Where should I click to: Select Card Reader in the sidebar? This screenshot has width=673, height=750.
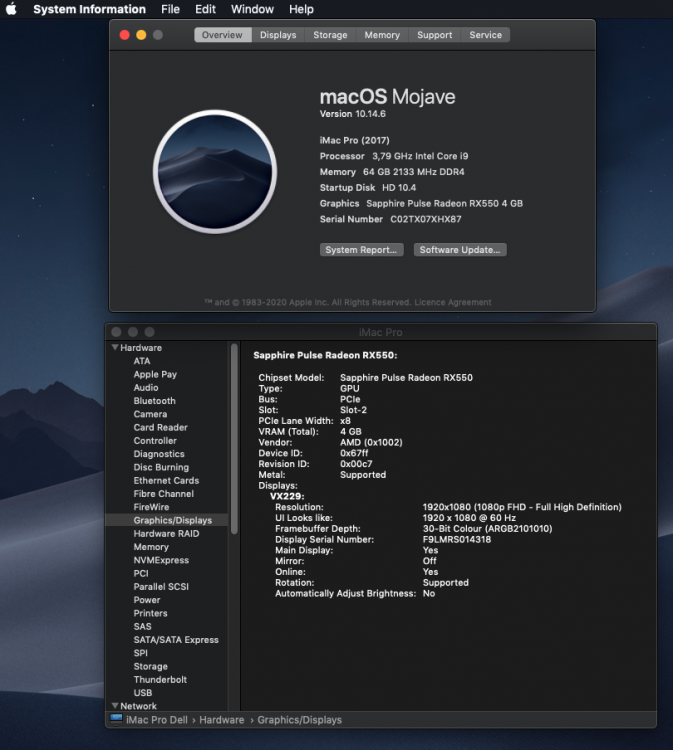coord(160,428)
